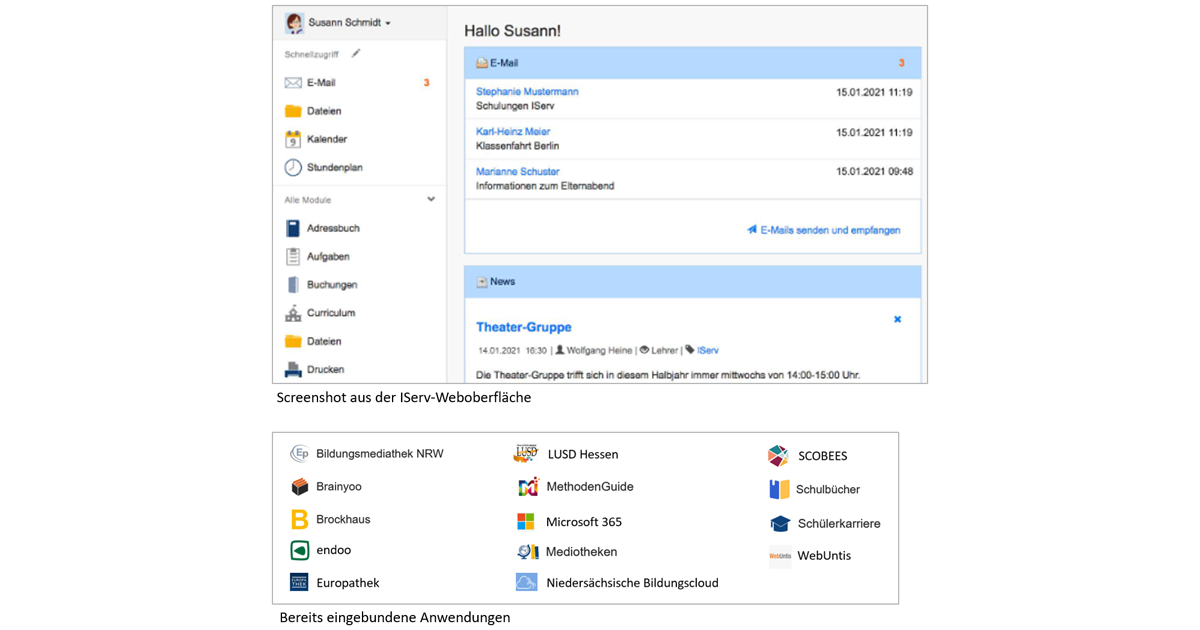Select Stundenplan label in sidebar

(335, 168)
